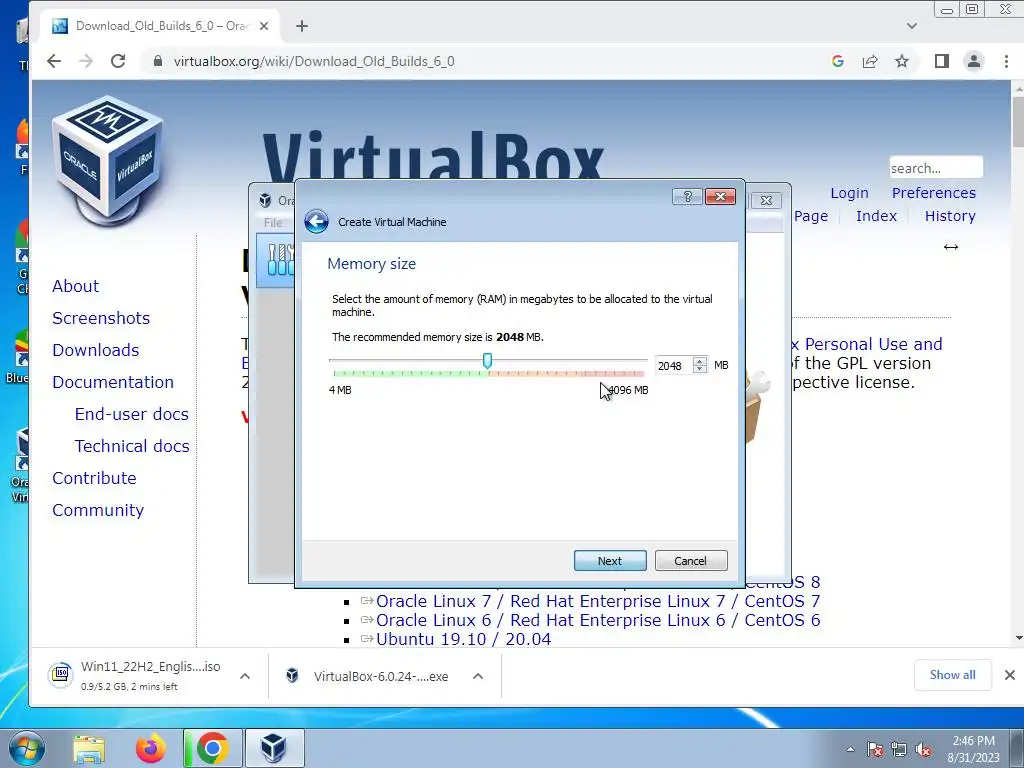The width and height of the screenshot is (1024, 768).
Task: Open VirtualBox exe download options chevron
Action: 478,676
